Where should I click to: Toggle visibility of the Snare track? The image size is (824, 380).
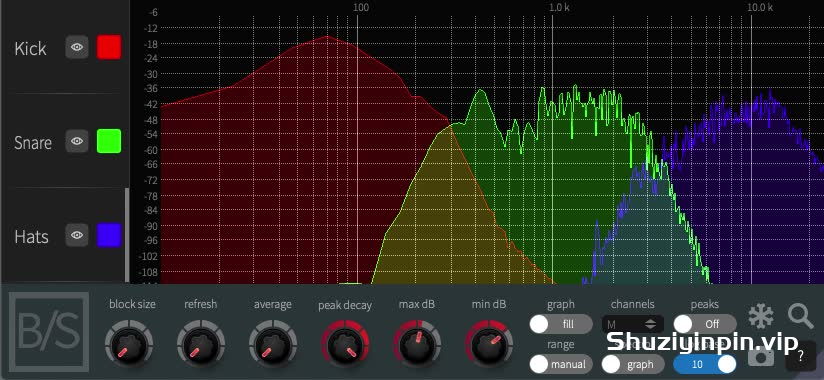(77, 141)
